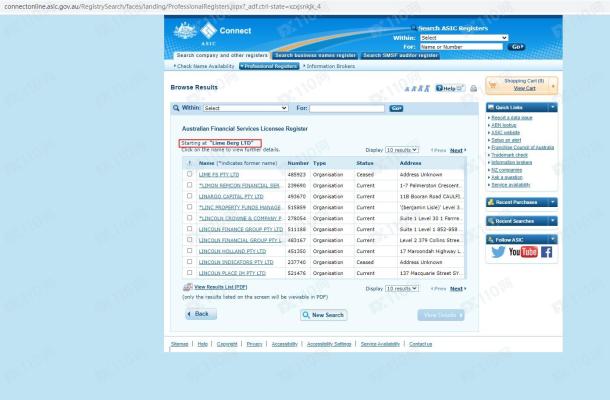Open the View Cart link

(524, 88)
